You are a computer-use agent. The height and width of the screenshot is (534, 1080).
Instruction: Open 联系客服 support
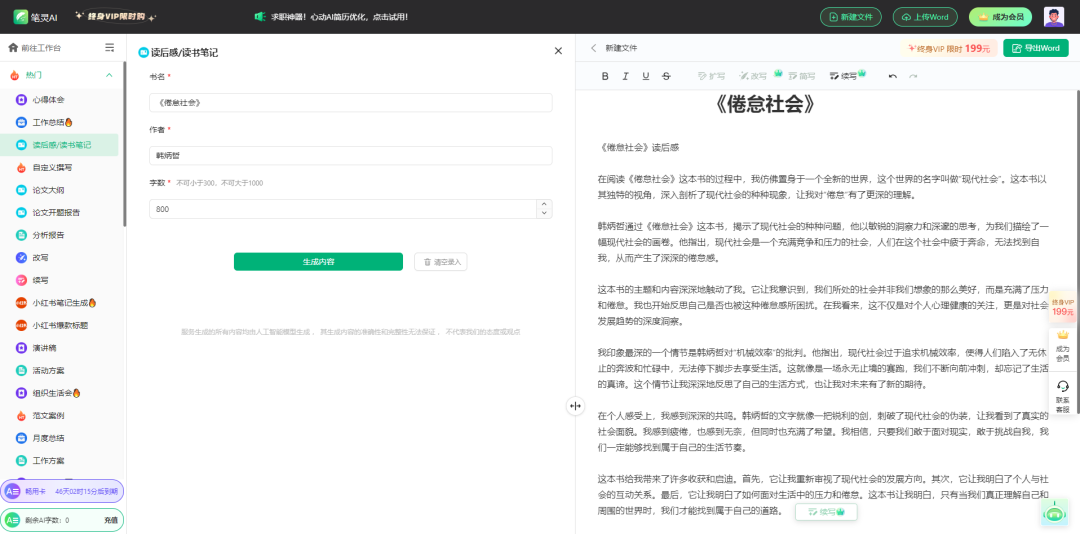pos(1063,396)
